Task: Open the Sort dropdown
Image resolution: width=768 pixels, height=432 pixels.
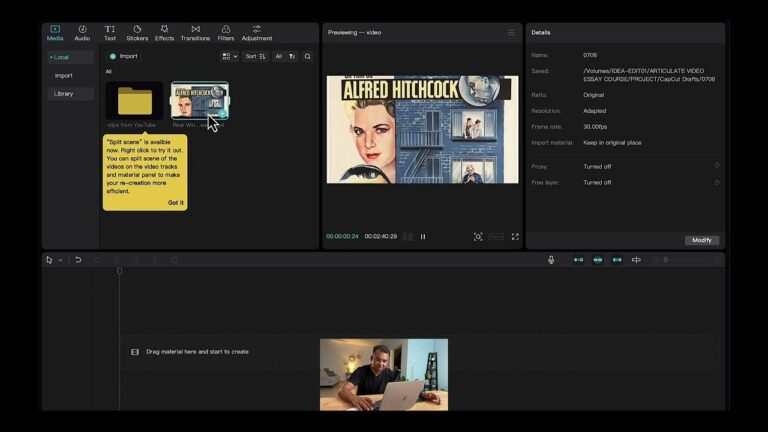Action: 255,56
